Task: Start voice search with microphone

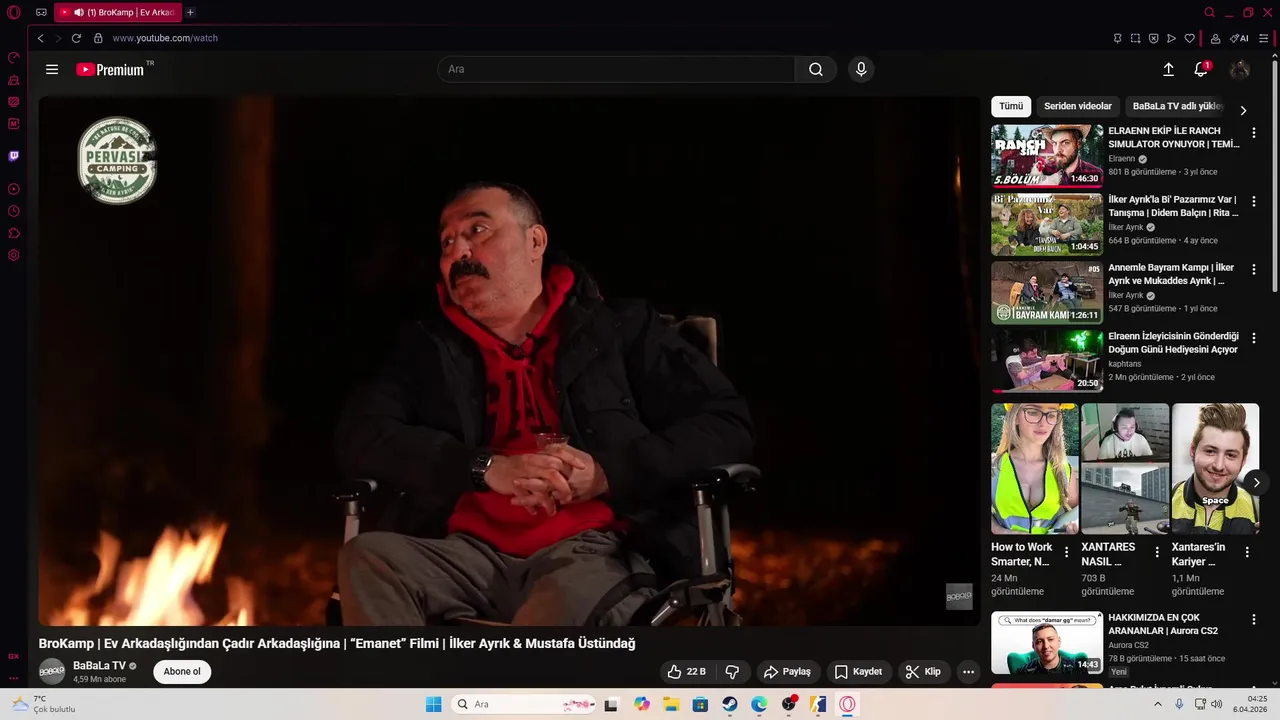Action: point(861,69)
